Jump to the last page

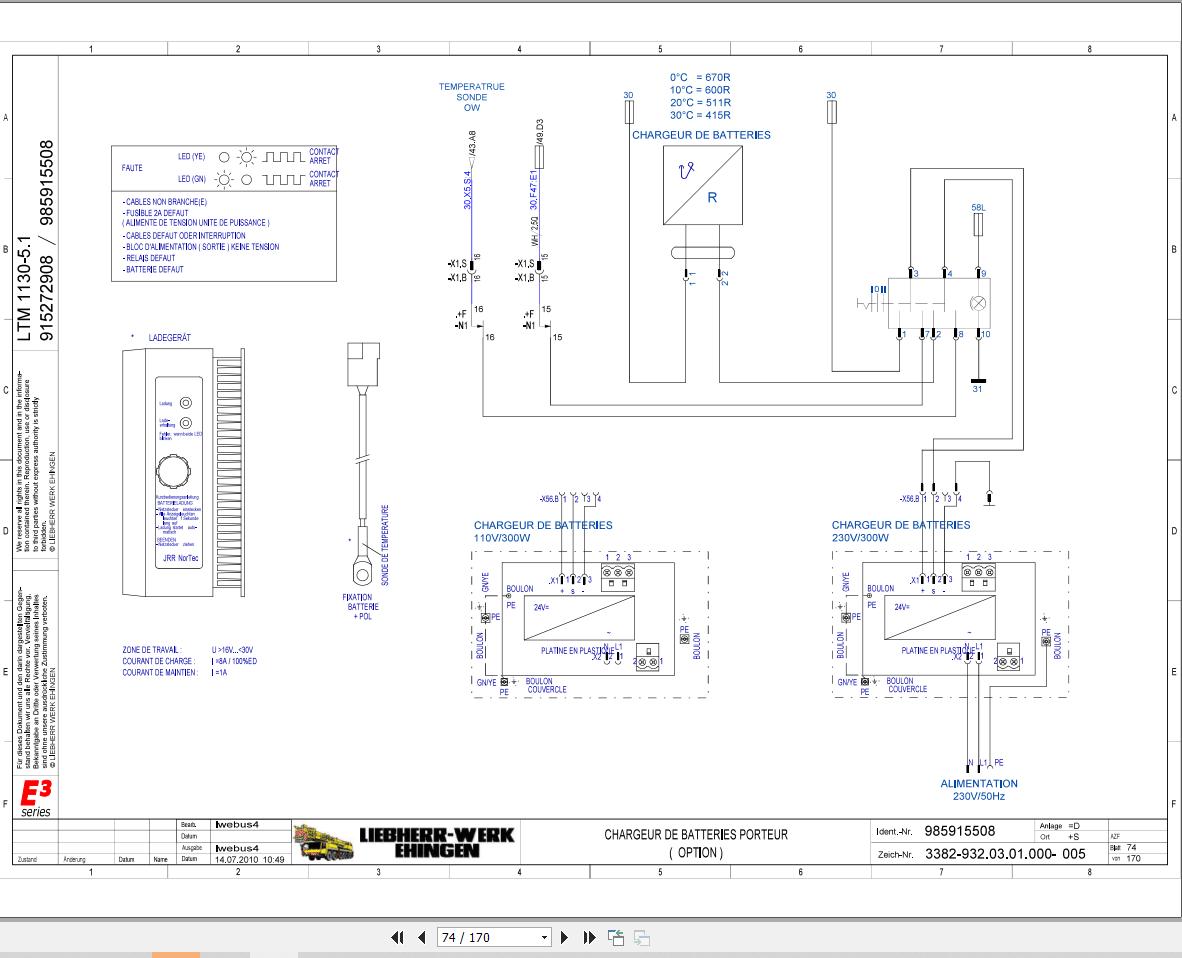pyautogui.click(x=589, y=938)
